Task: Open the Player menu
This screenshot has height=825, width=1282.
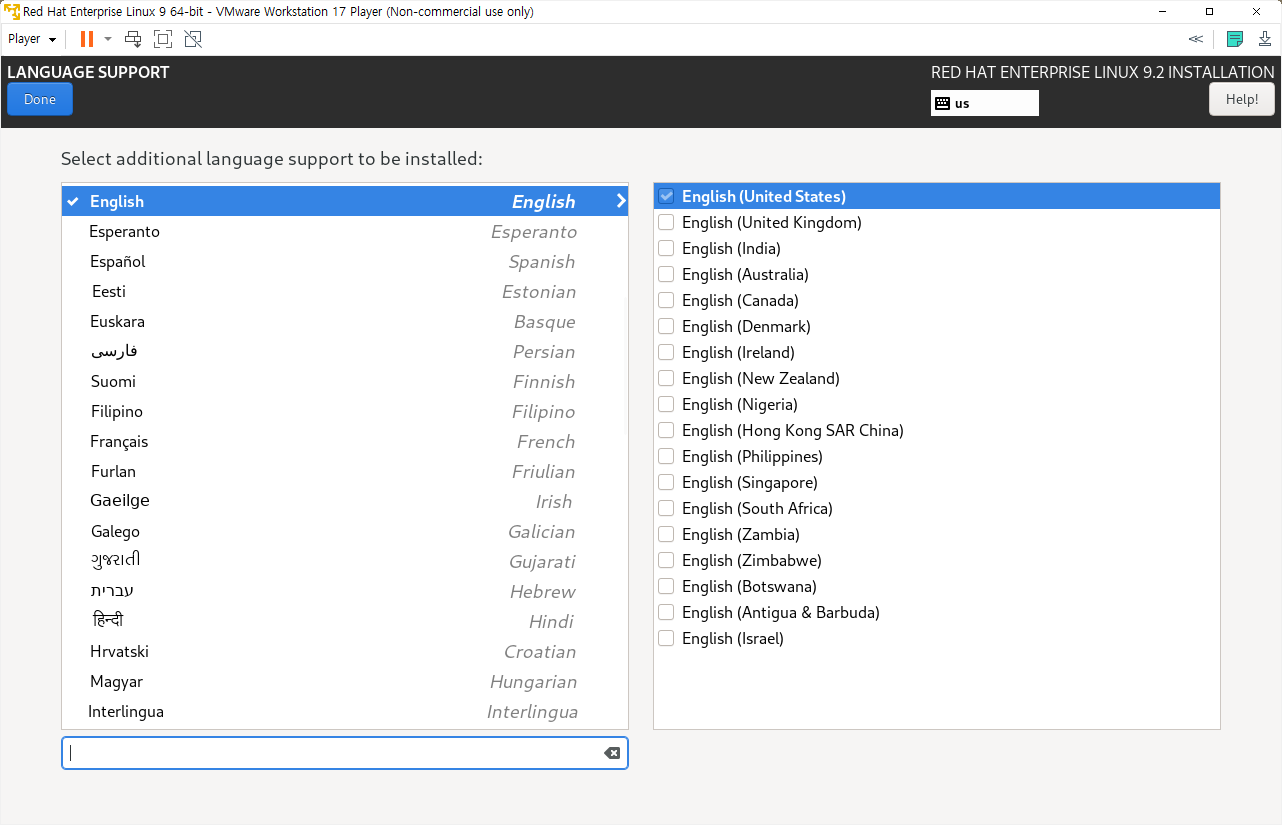Action: (x=31, y=39)
